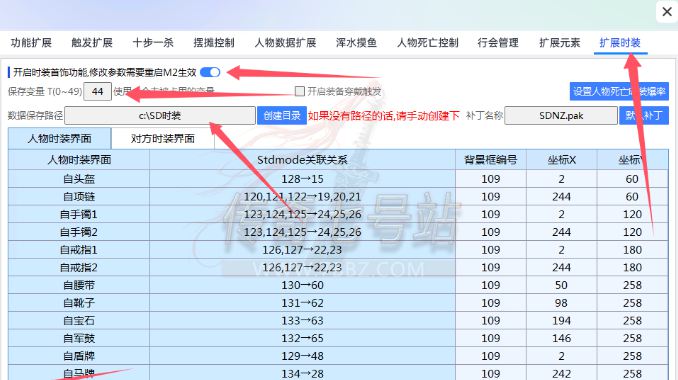
Task: Click the 131→62 Stdmode cell
Action: pos(302,303)
